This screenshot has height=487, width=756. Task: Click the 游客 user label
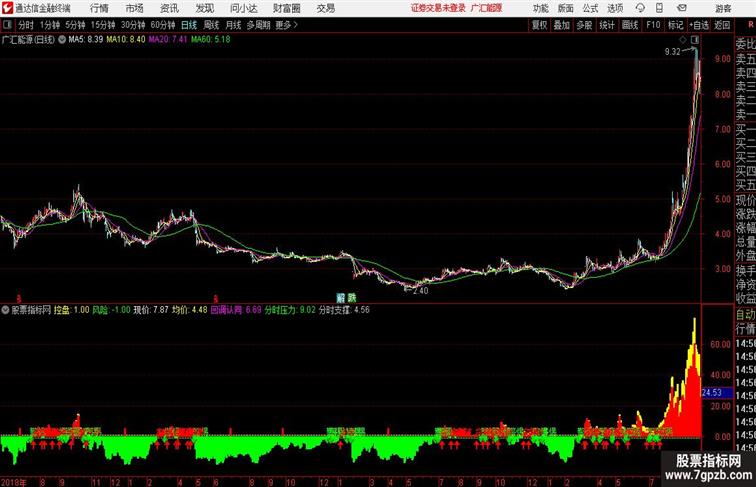(x=723, y=8)
